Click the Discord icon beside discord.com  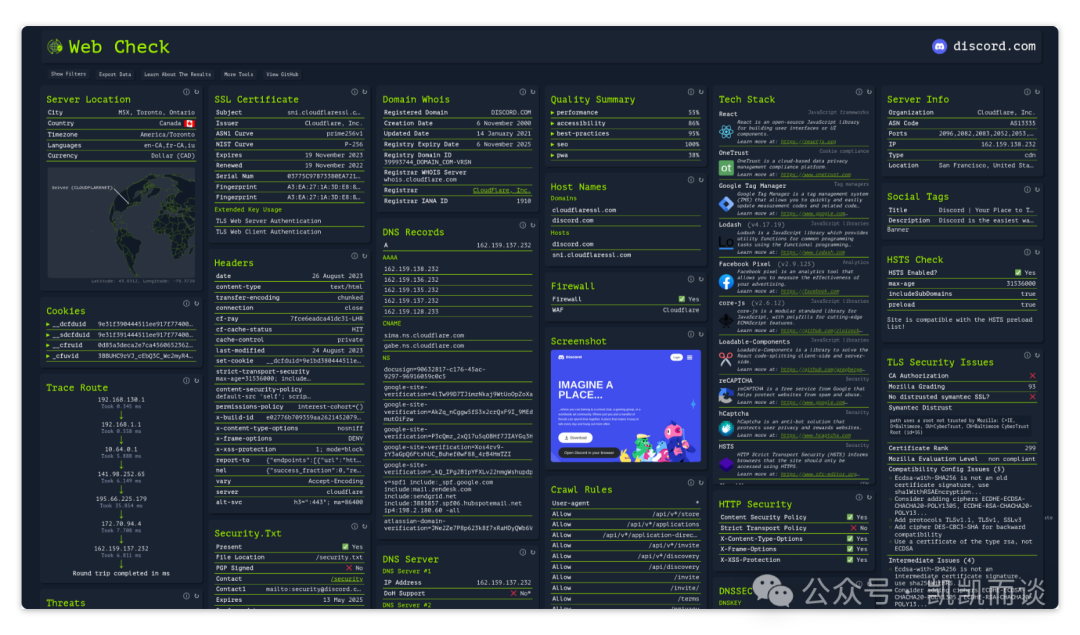click(939, 46)
